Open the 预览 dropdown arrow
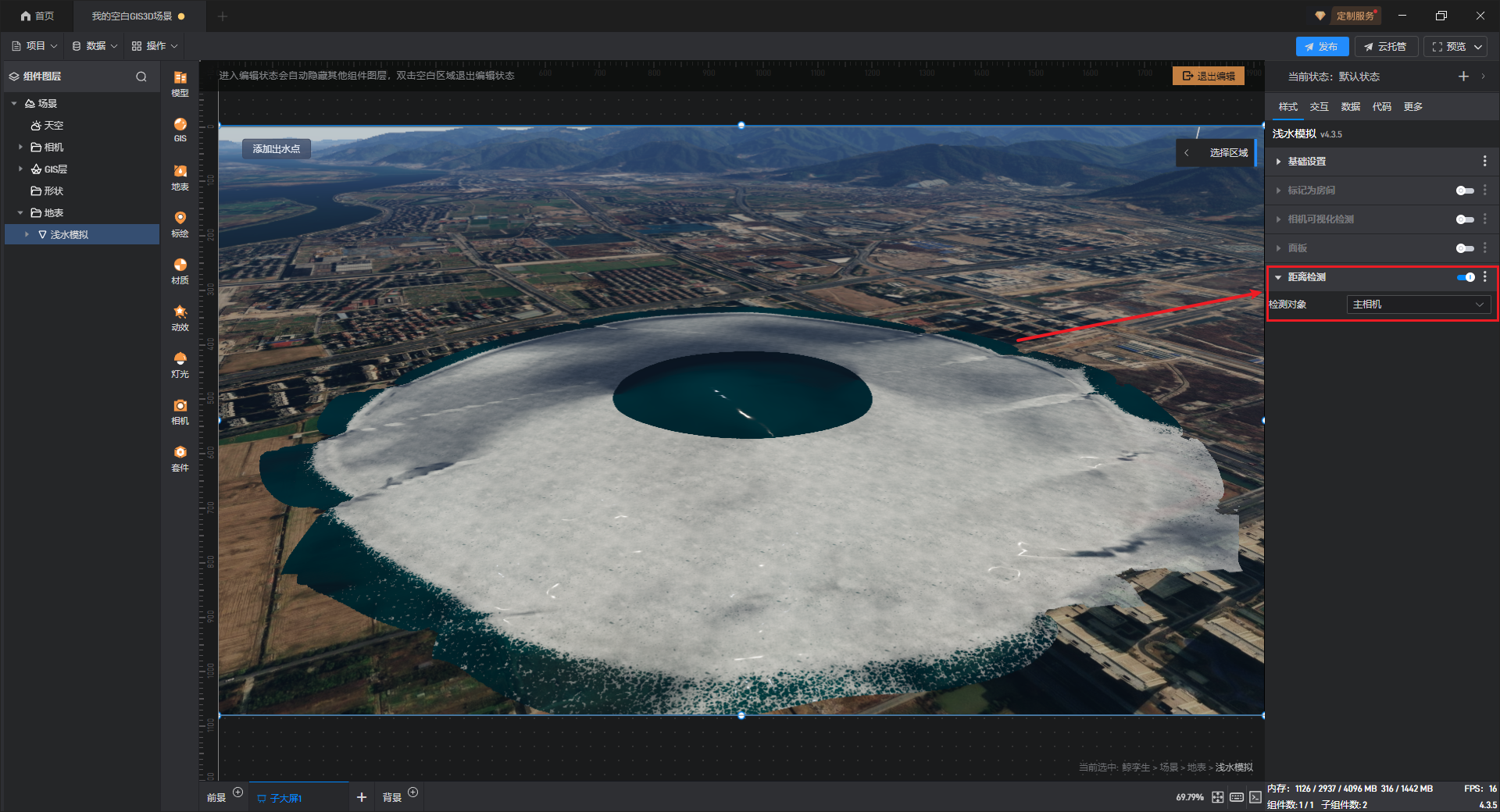The height and width of the screenshot is (812, 1500). pos(1478,47)
